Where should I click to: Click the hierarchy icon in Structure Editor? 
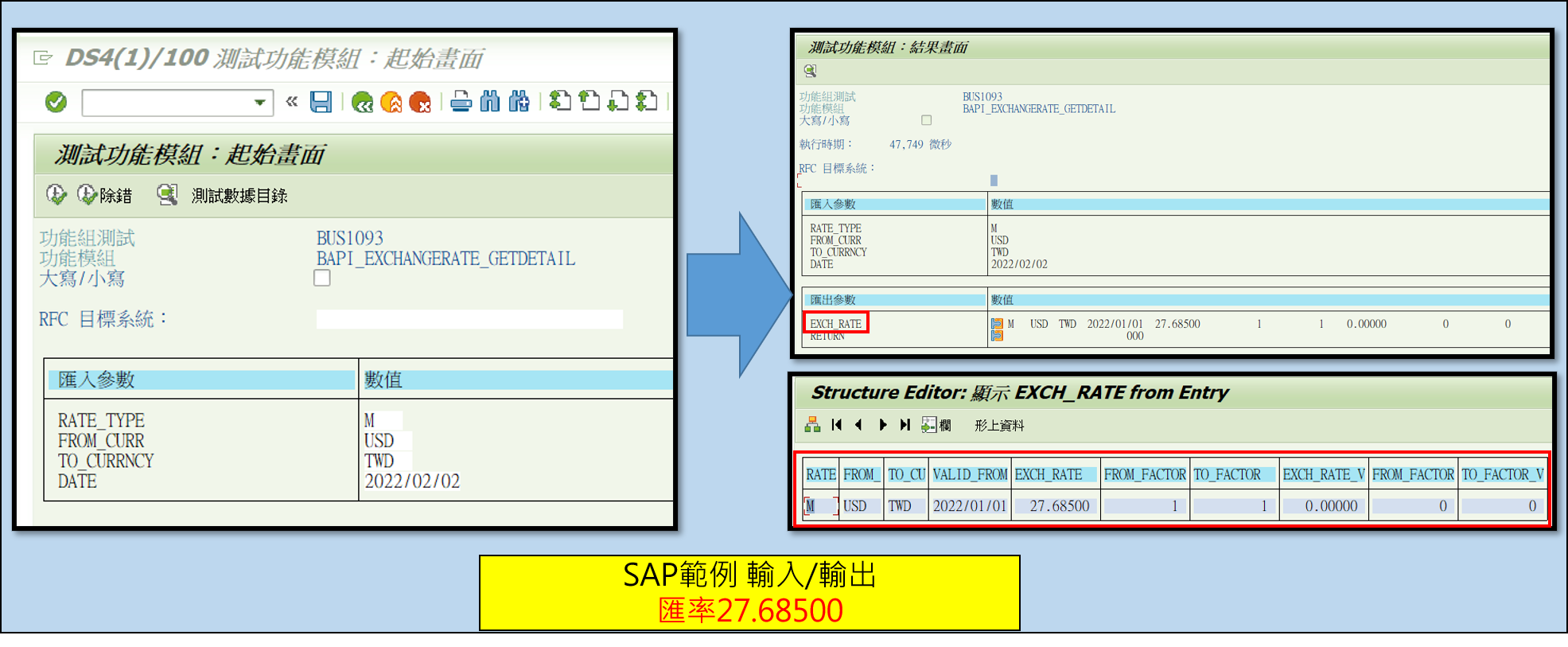812,425
